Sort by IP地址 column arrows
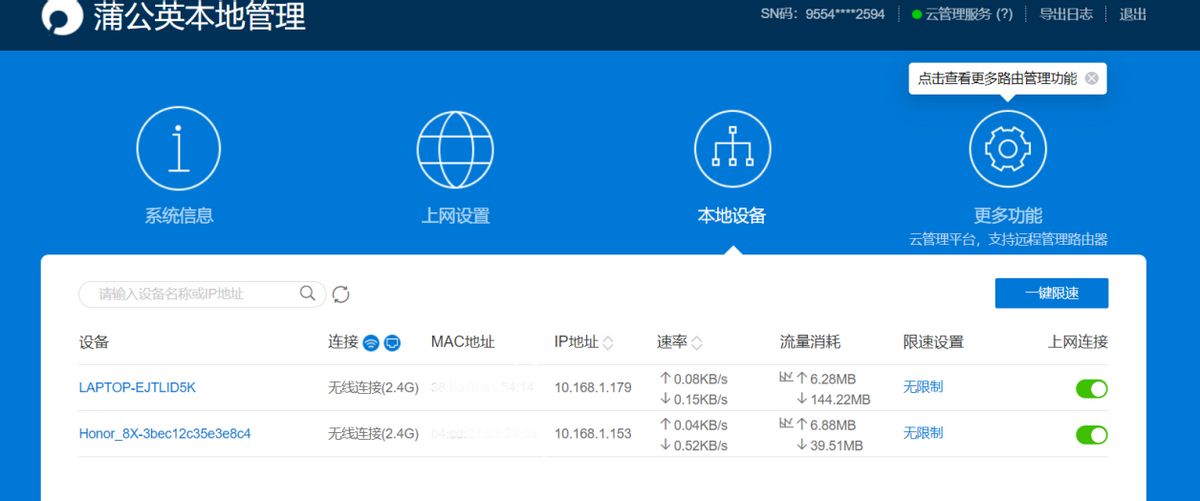1200x501 pixels. click(x=608, y=343)
